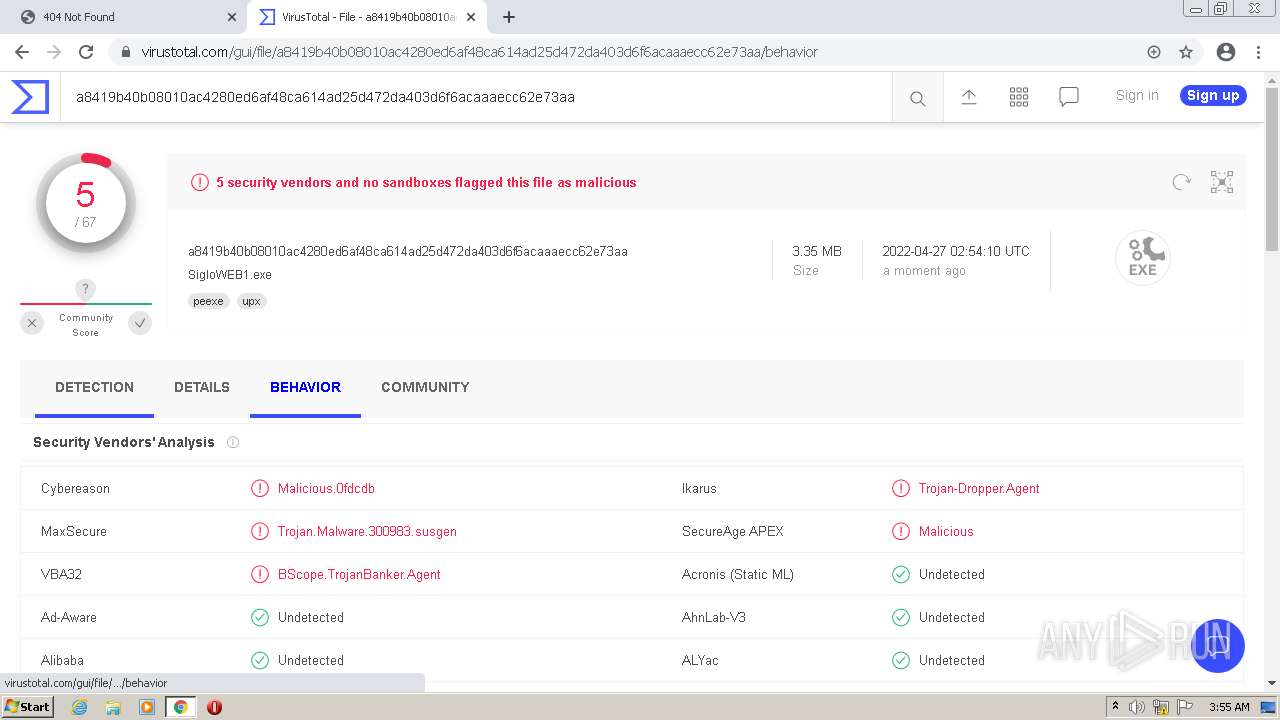Click the file hash text in details
The image size is (1280, 720).
pos(408,251)
